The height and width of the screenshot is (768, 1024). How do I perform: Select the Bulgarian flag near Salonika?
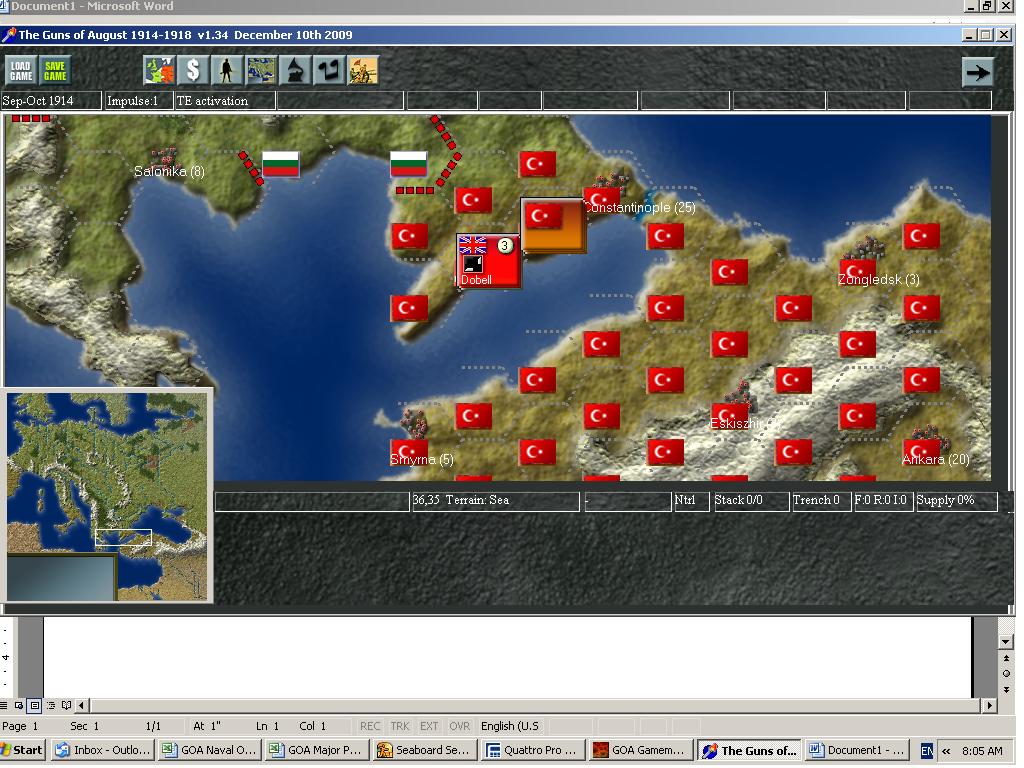pyautogui.click(x=281, y=164)
